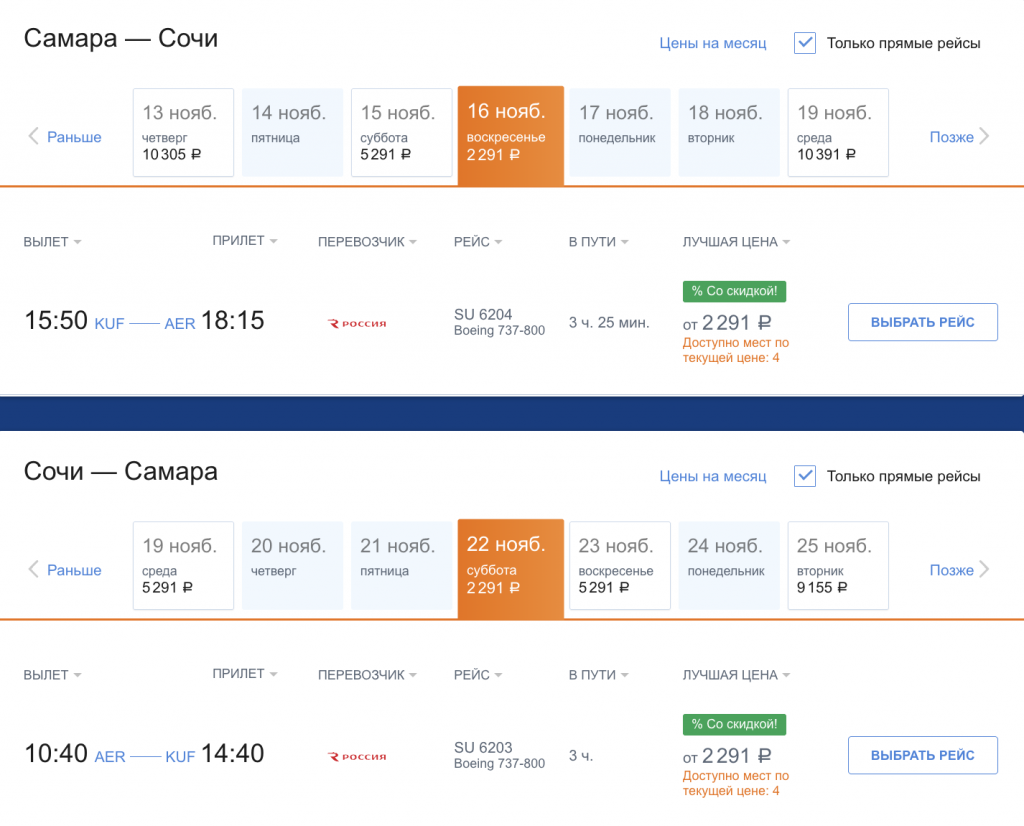Toggle direct flights only for Сочи — Самара
The width and height of the screenshot is (1024, 826).
tap(805, 476)
